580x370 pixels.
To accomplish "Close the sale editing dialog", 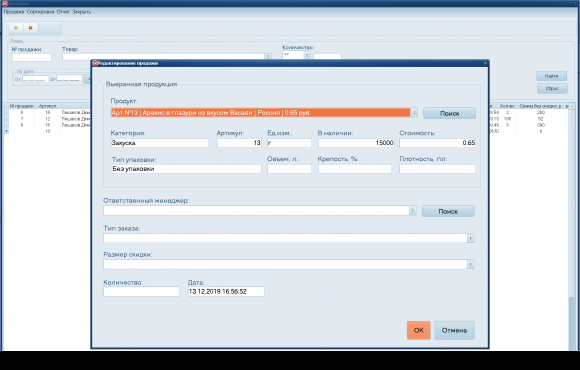I will point(485,63).
